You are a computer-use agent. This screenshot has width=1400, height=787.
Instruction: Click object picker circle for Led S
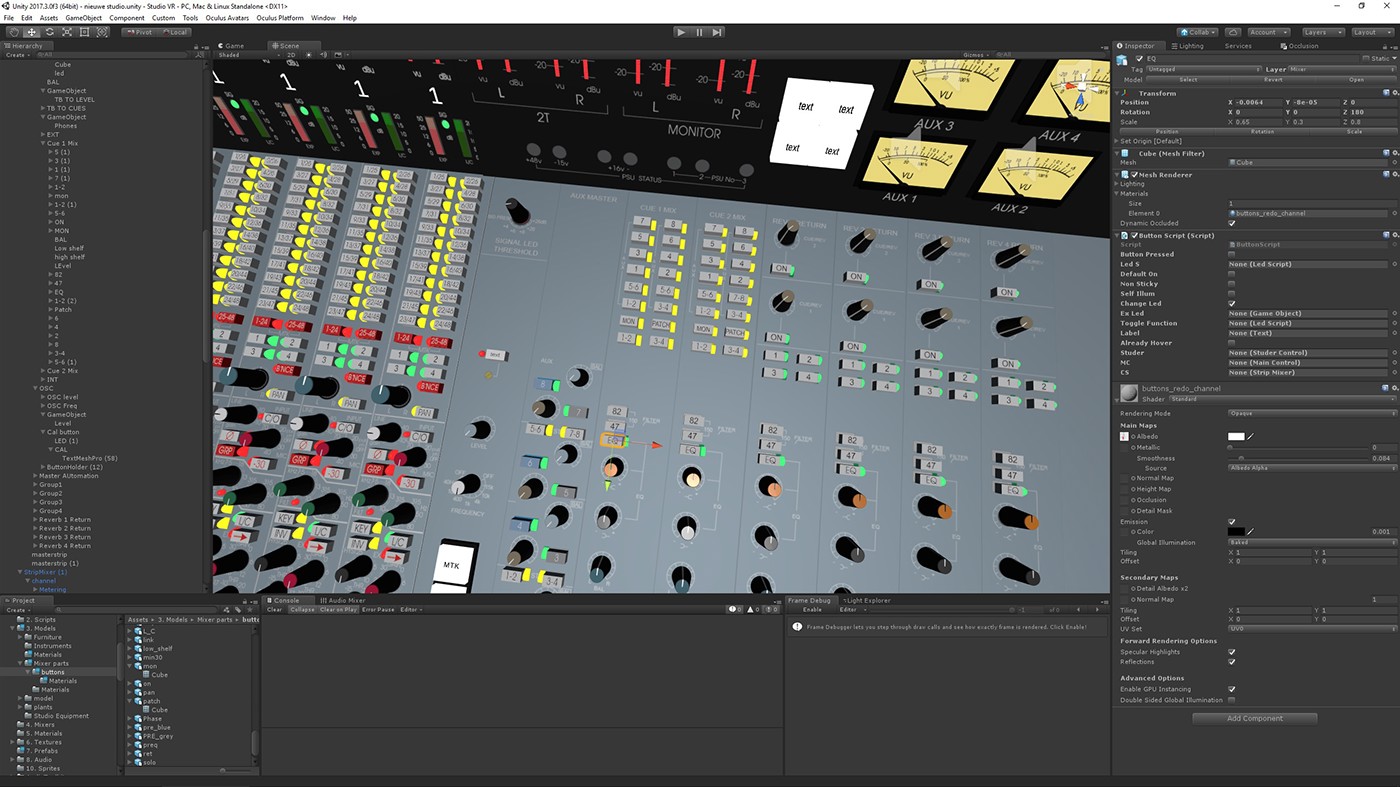coord(1394,264)
